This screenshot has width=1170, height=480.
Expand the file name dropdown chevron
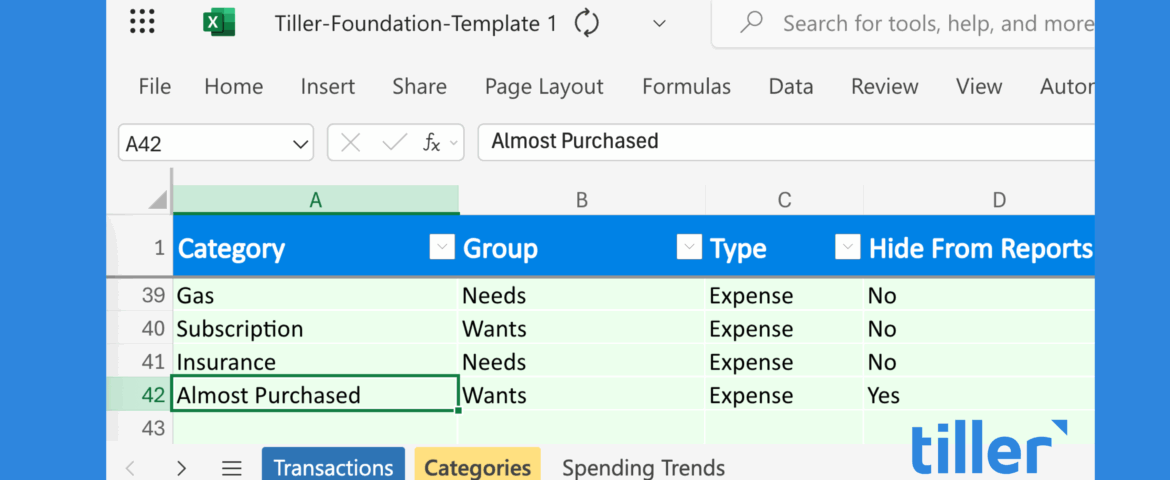[659, 23]
